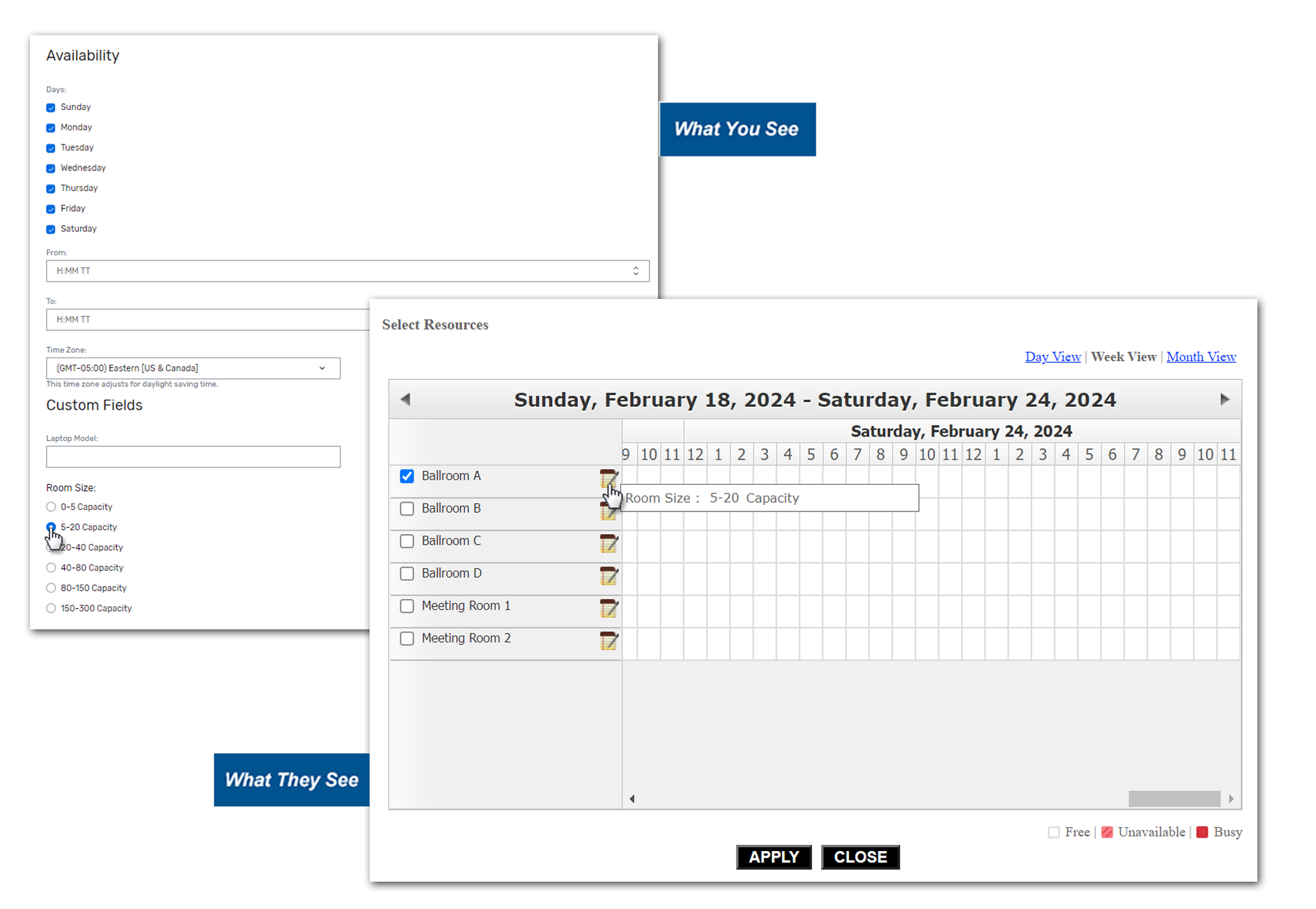Click the Unavailable legend swatch
This screenshot has width=1316, height=909.
tap(1107, 832)
